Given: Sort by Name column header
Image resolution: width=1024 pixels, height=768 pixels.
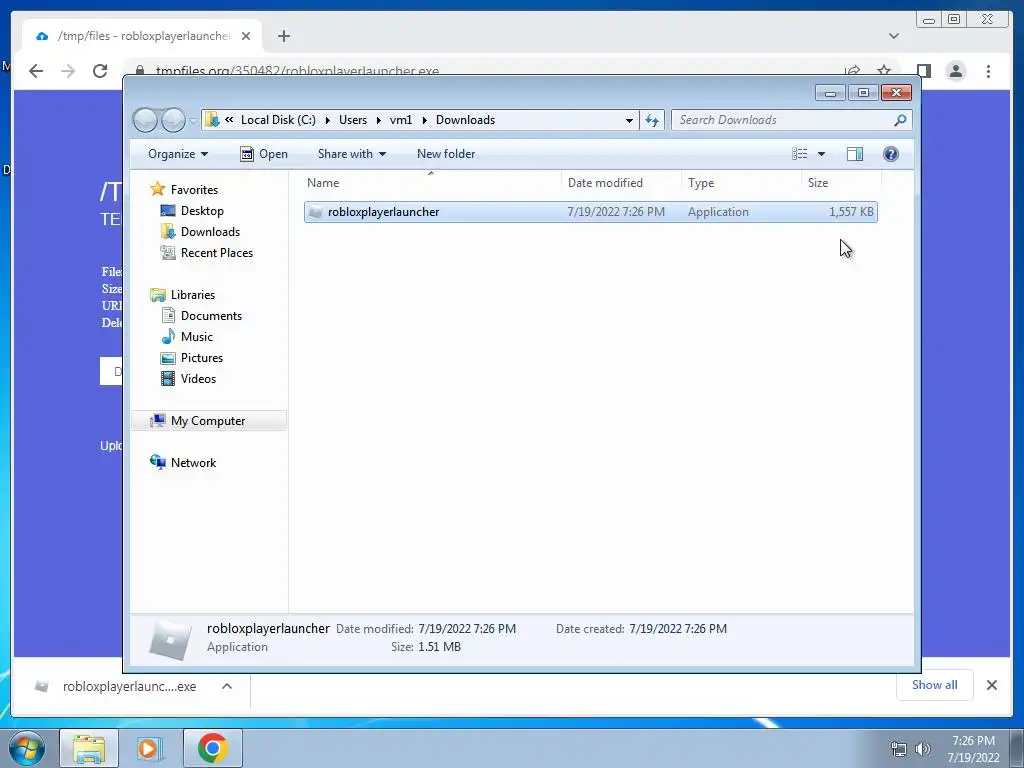Looking at the screenshot, I should [x=431, y=183].
